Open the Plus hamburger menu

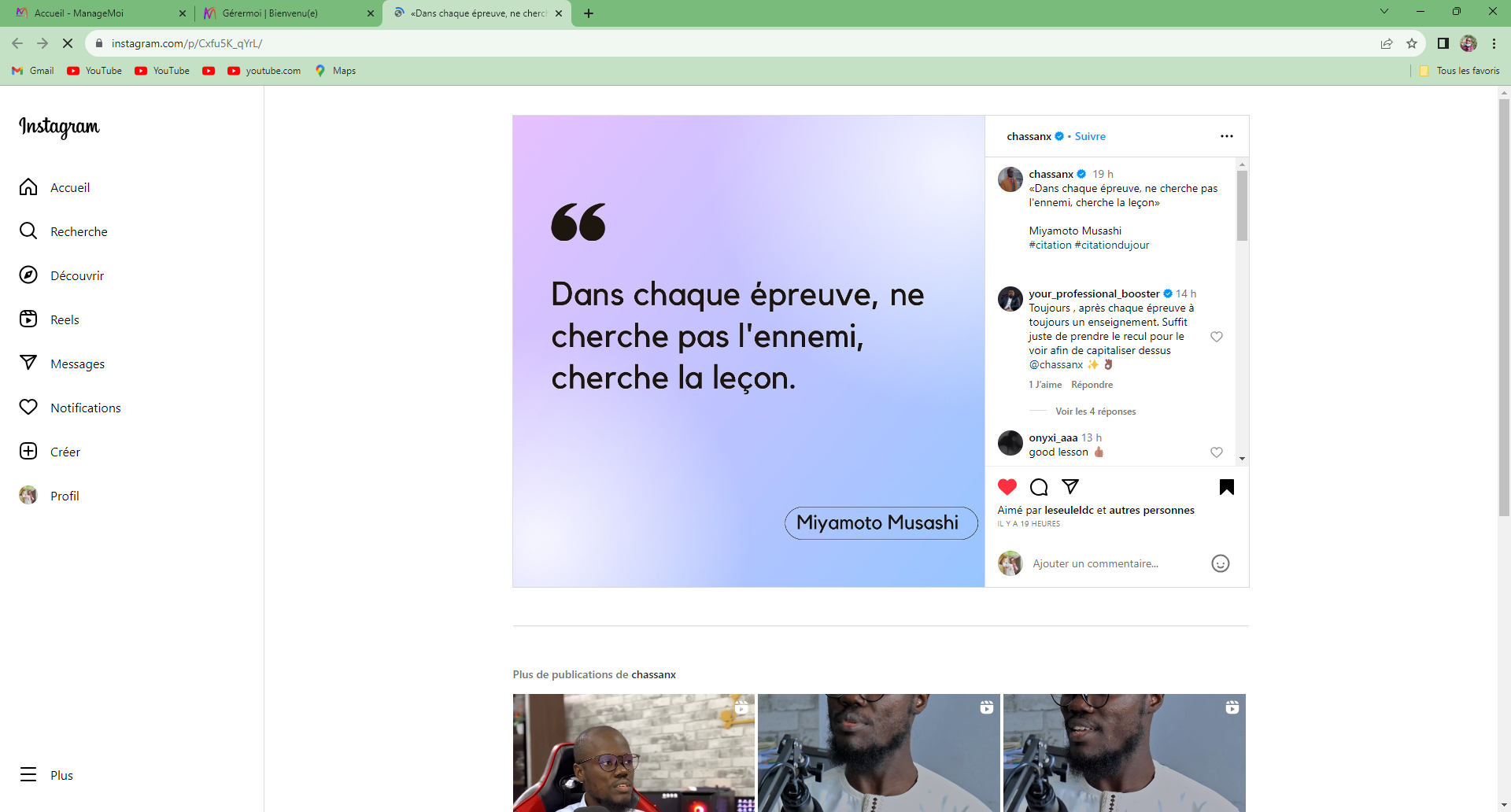coord(28,774)
